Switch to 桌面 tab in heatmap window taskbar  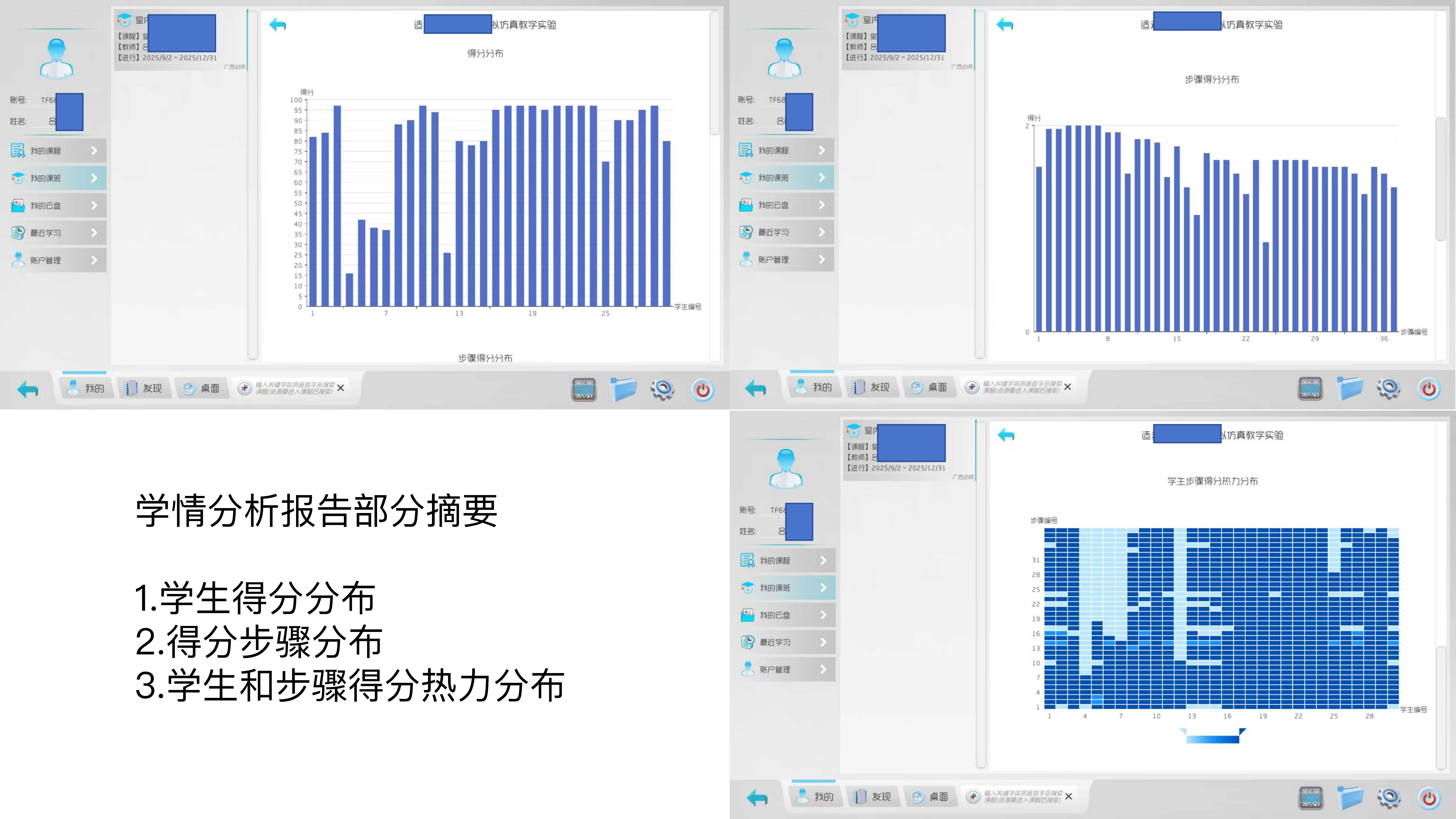tap(932, 796)
